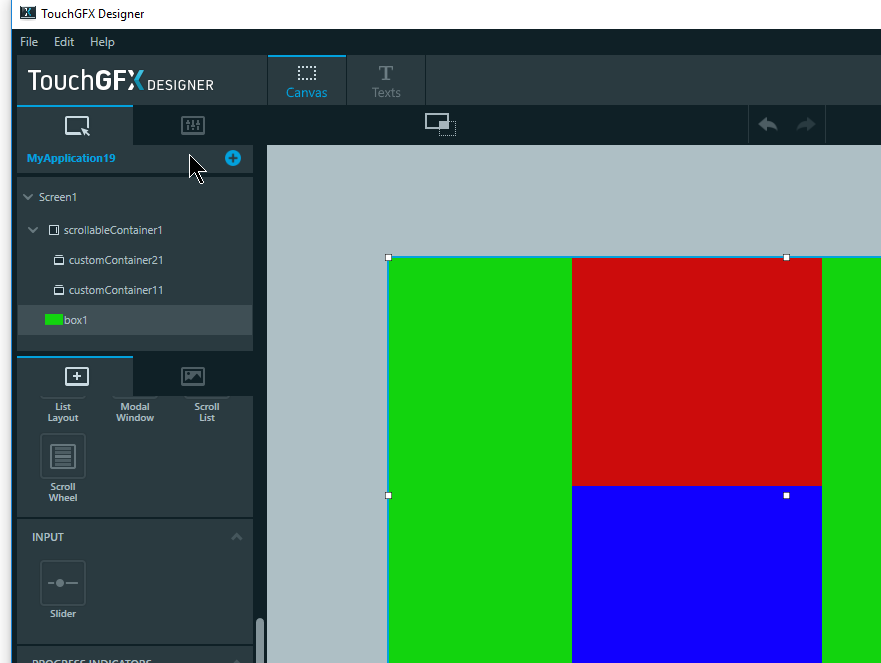Screen dimensions: 881x663
Task: Open the Edit menu
Action: click(x=63, y=42)
